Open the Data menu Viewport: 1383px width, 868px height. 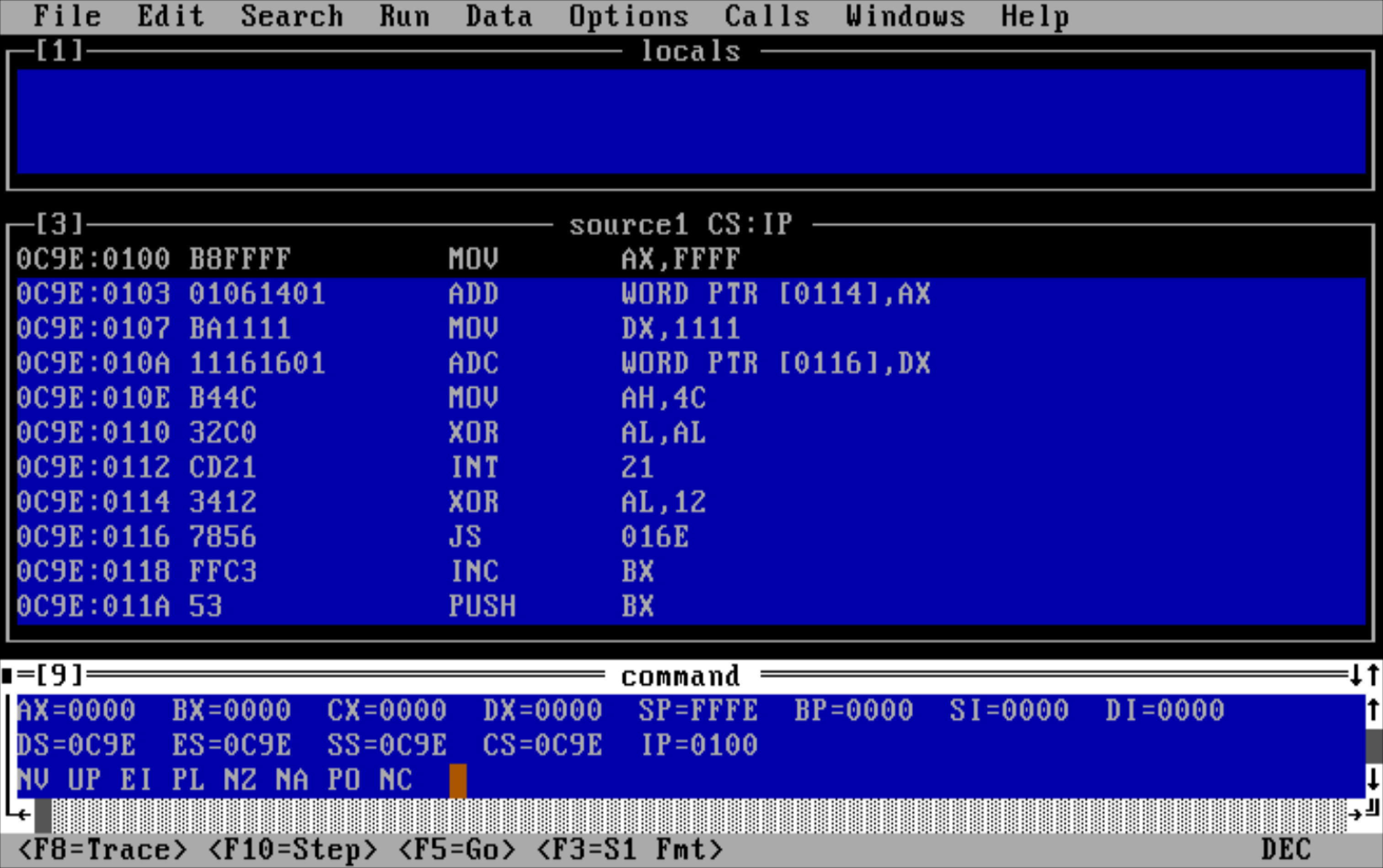click(499, 16)
